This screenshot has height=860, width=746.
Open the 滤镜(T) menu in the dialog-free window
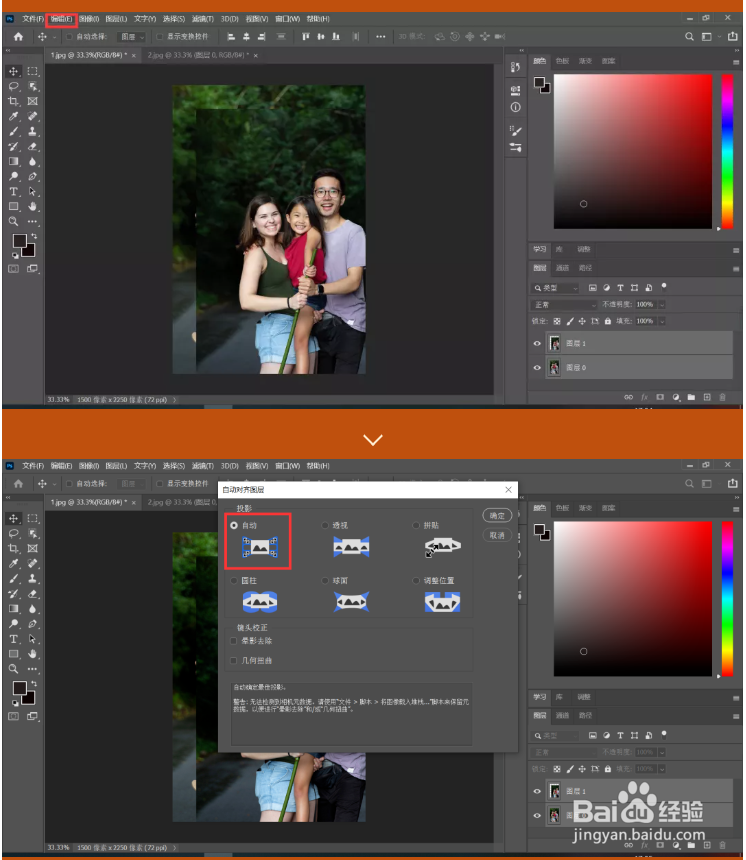click(202, 19)
